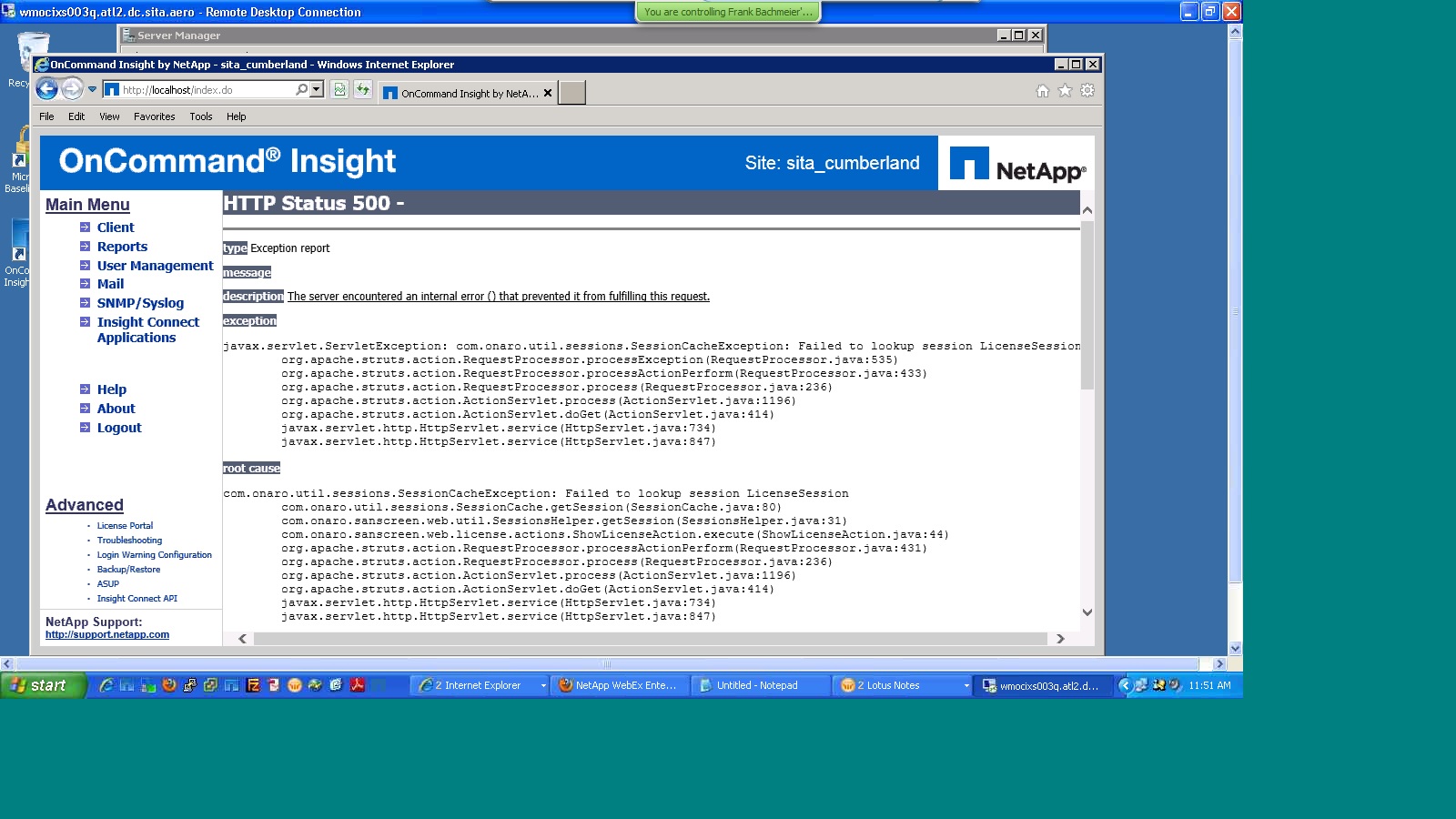Click the NetApp logo in the page header
Image resolution: width=1456 pixels, height=819 pixels.
1017,164
